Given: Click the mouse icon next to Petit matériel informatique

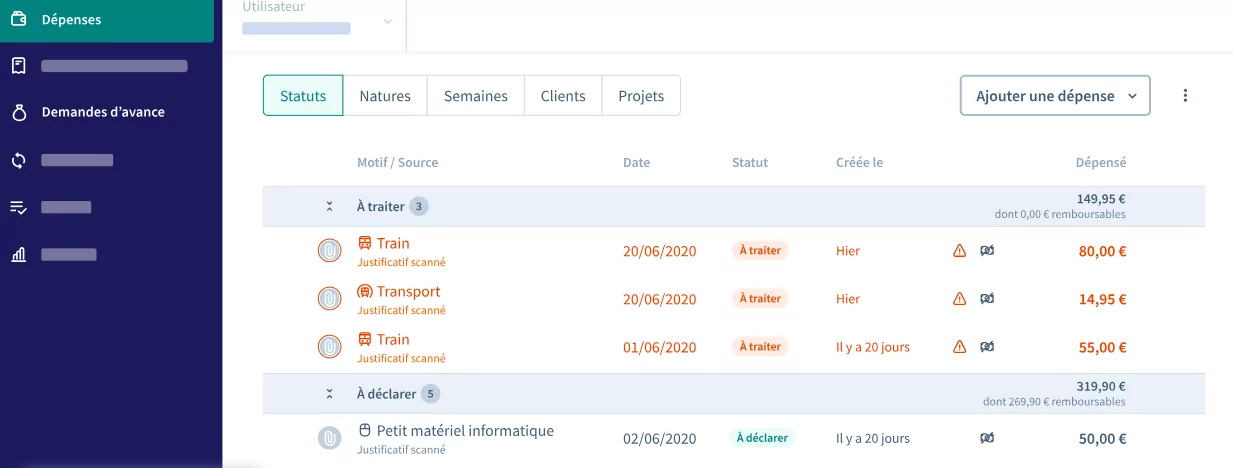Looking at the screenshot, I should pyautogui.click(x=365, y=431).
